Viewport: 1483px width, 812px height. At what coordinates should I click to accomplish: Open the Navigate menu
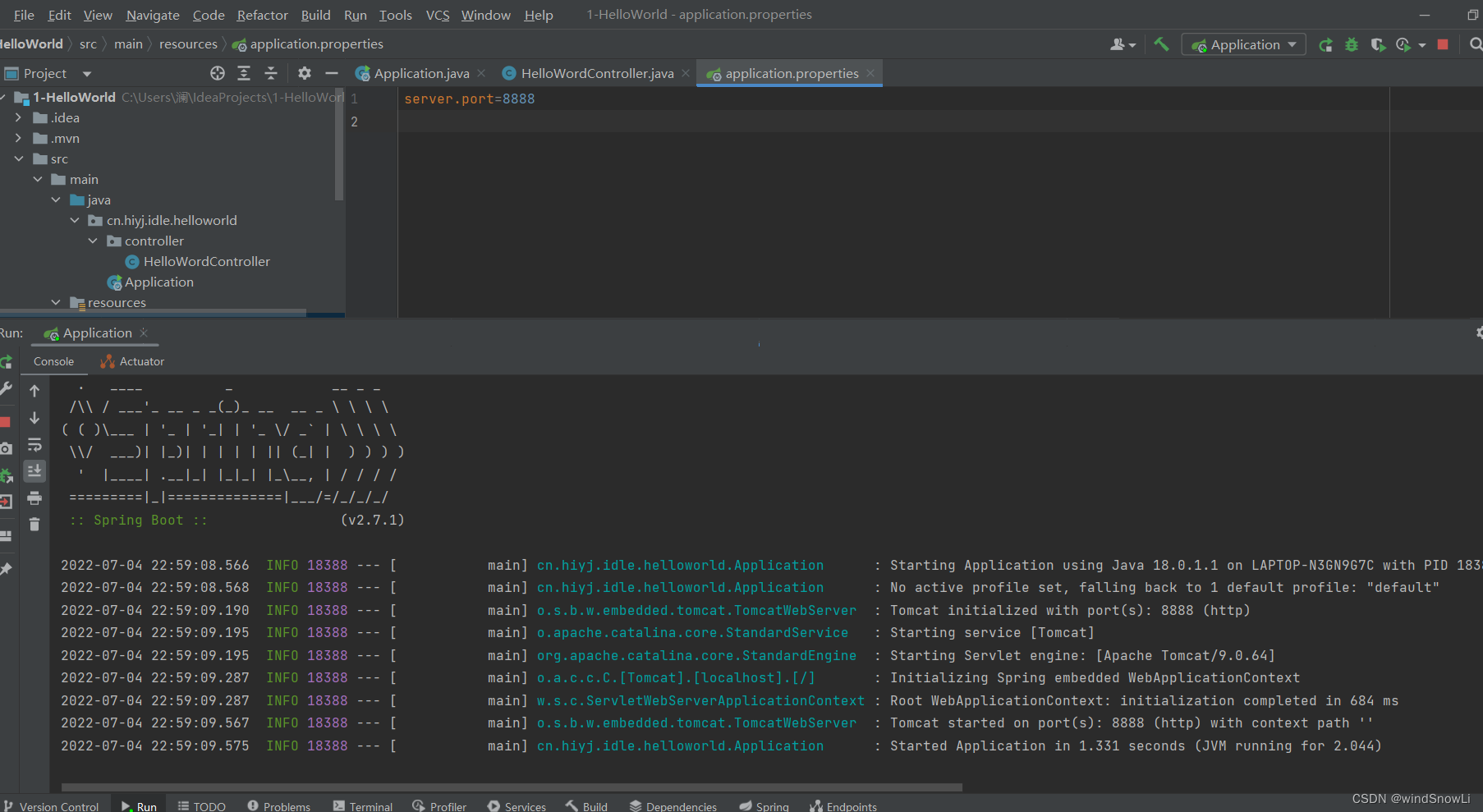(x=153, y=15)
